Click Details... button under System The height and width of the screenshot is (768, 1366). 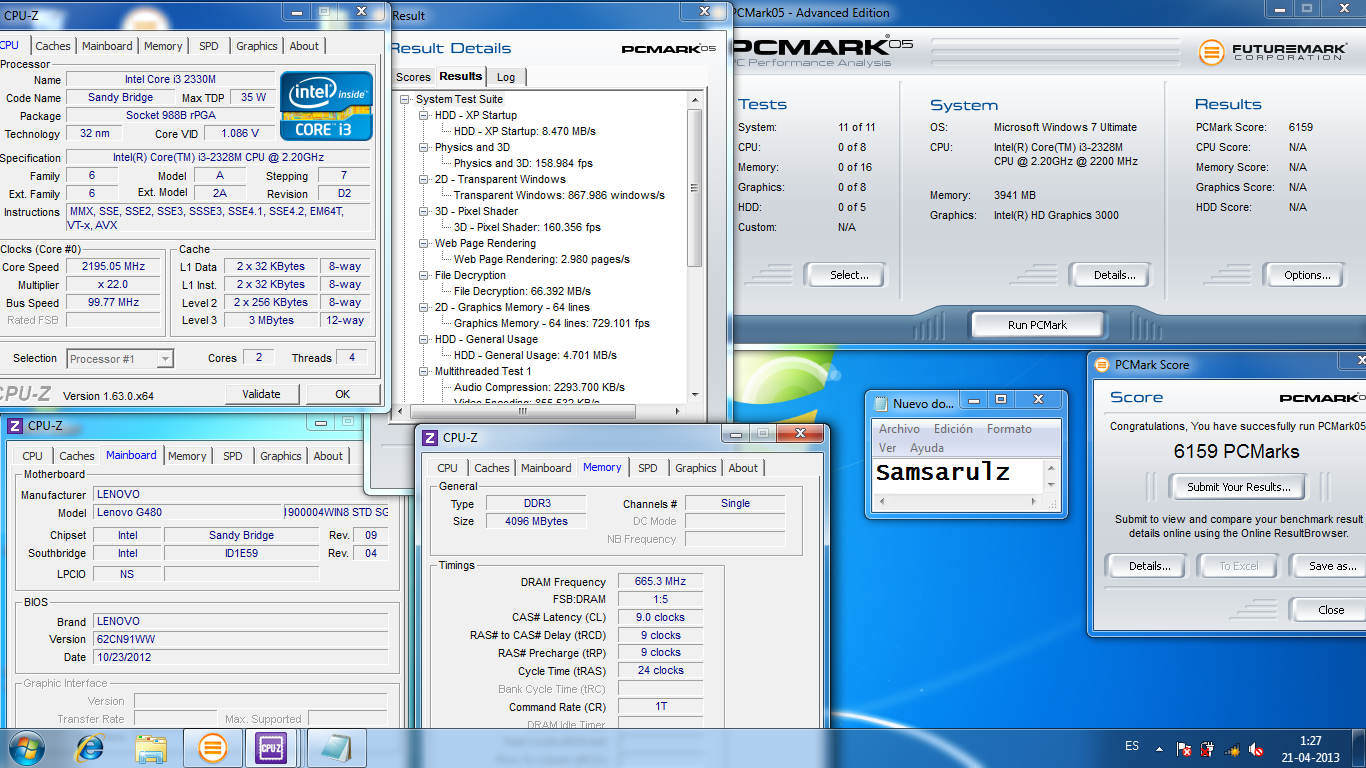coord(1114,275)
